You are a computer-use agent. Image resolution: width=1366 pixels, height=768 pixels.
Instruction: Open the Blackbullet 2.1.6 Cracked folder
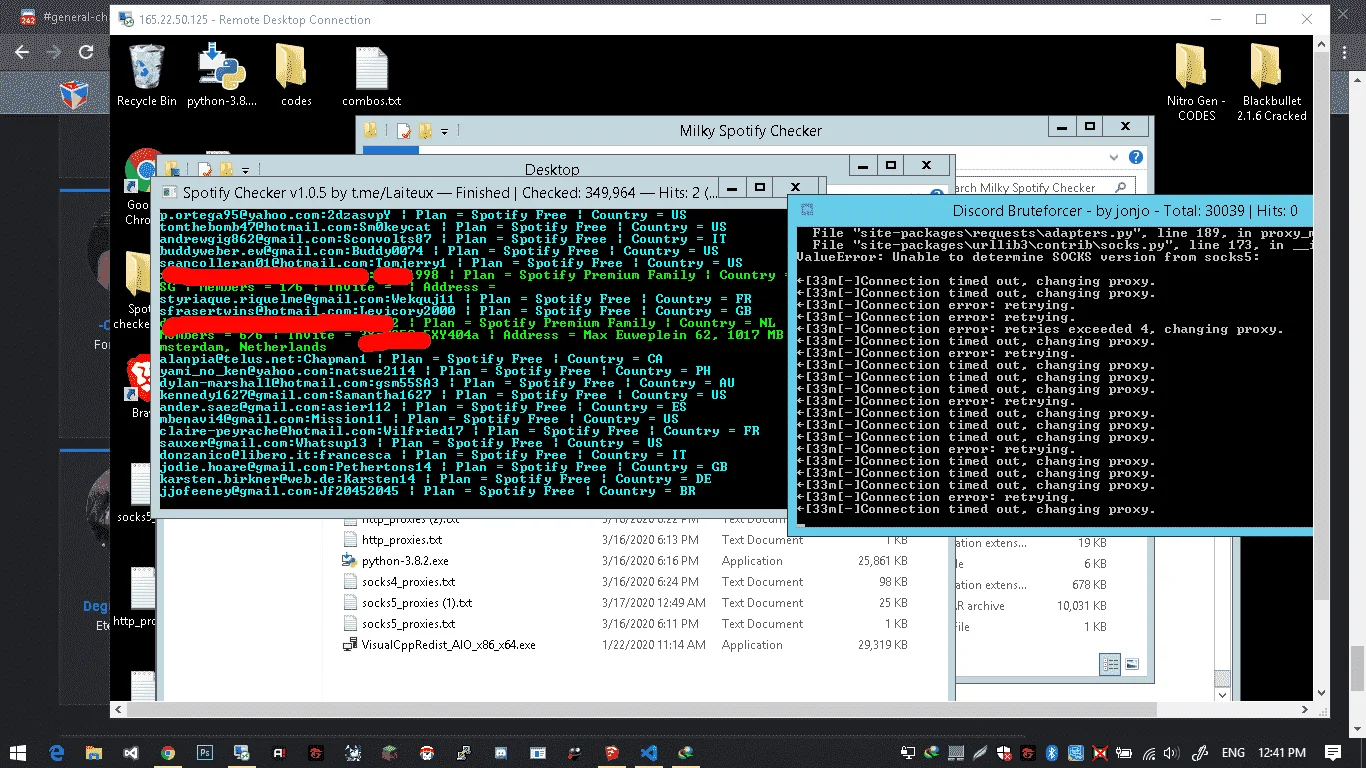1272,82
